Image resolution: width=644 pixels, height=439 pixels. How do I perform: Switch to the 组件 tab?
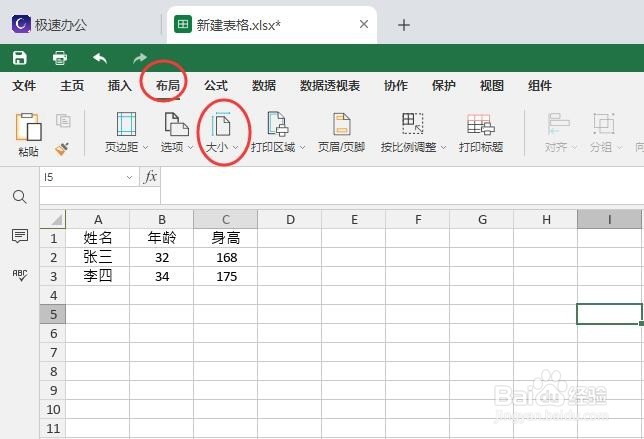pos(540,85)
